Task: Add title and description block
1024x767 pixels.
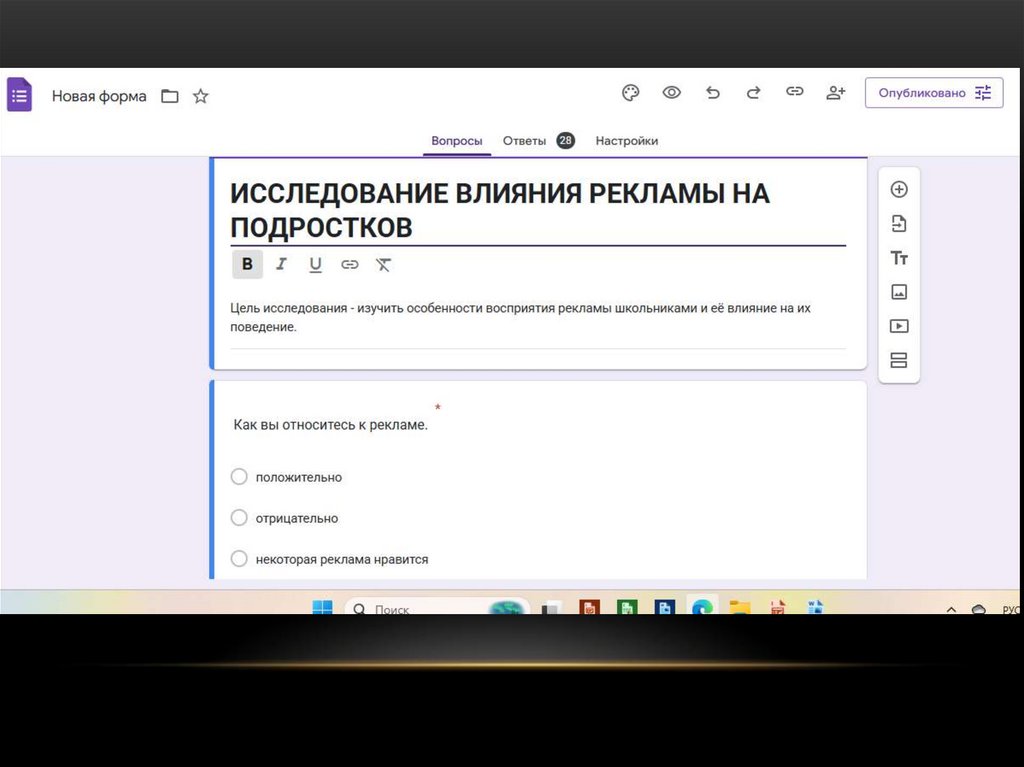Action: [x=898, y=258]
